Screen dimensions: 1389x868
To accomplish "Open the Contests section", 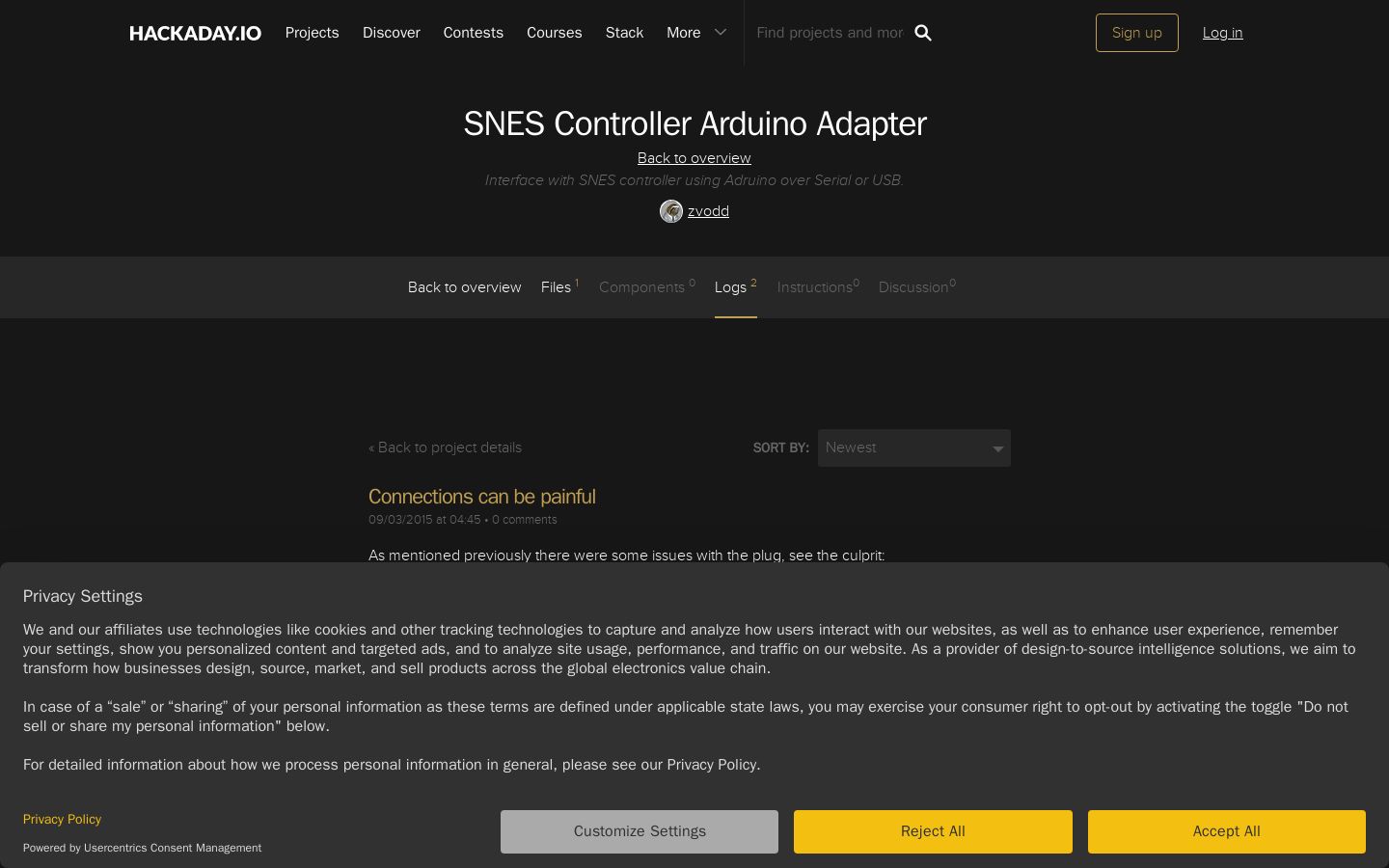I will pyautogui.click(x=474, y=33).
